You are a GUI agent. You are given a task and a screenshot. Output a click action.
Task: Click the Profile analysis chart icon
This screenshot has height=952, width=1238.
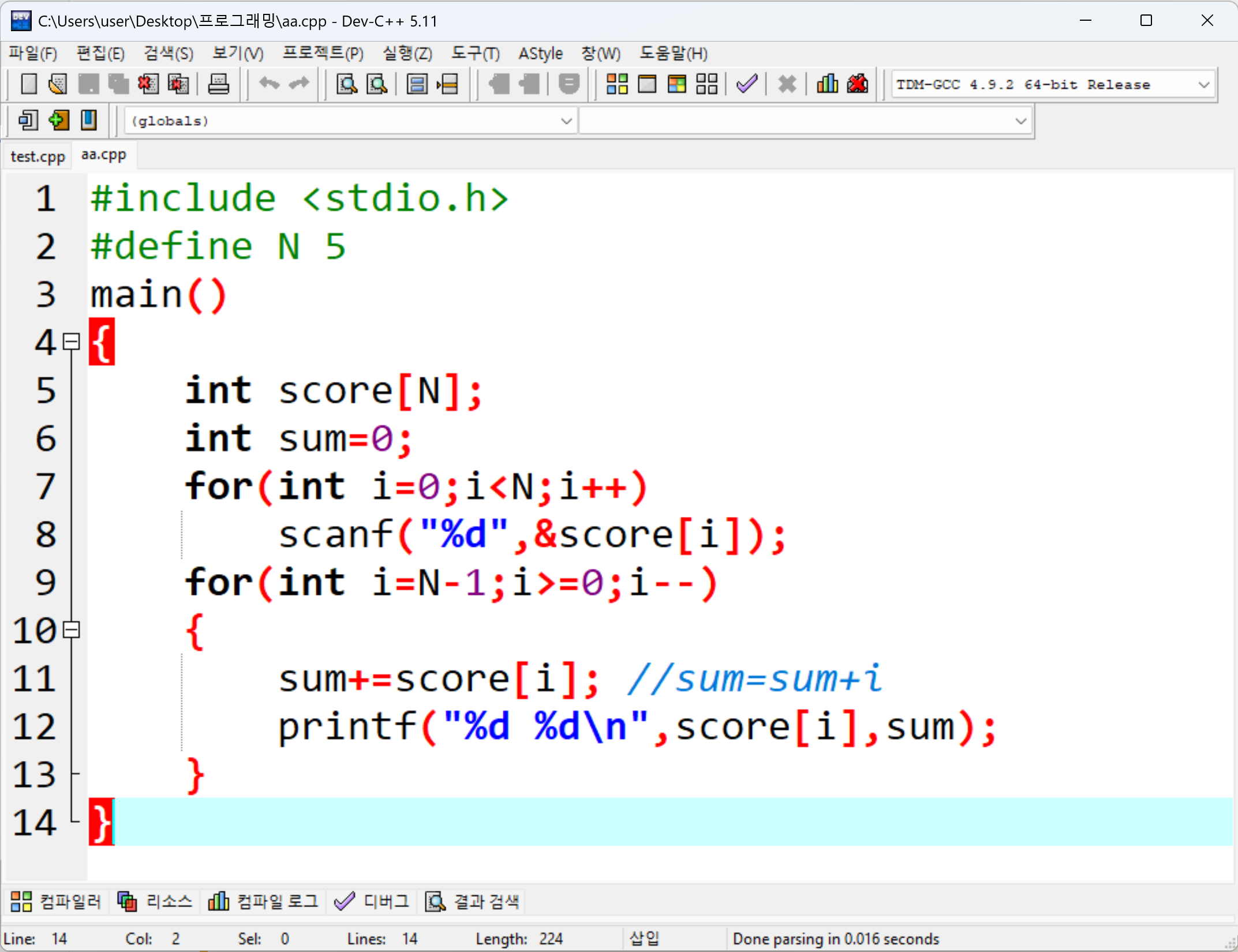coord(827,84)
